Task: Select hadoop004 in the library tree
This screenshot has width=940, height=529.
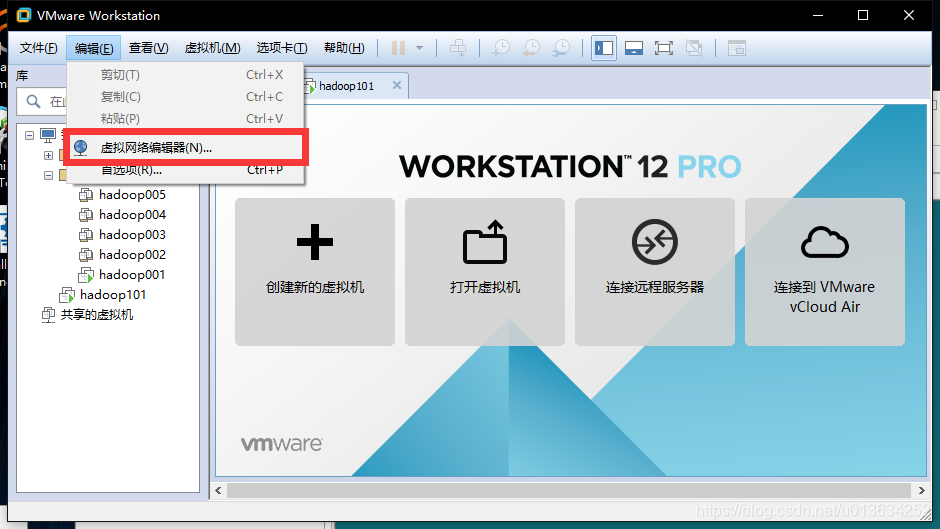Action: coord(132,215)
